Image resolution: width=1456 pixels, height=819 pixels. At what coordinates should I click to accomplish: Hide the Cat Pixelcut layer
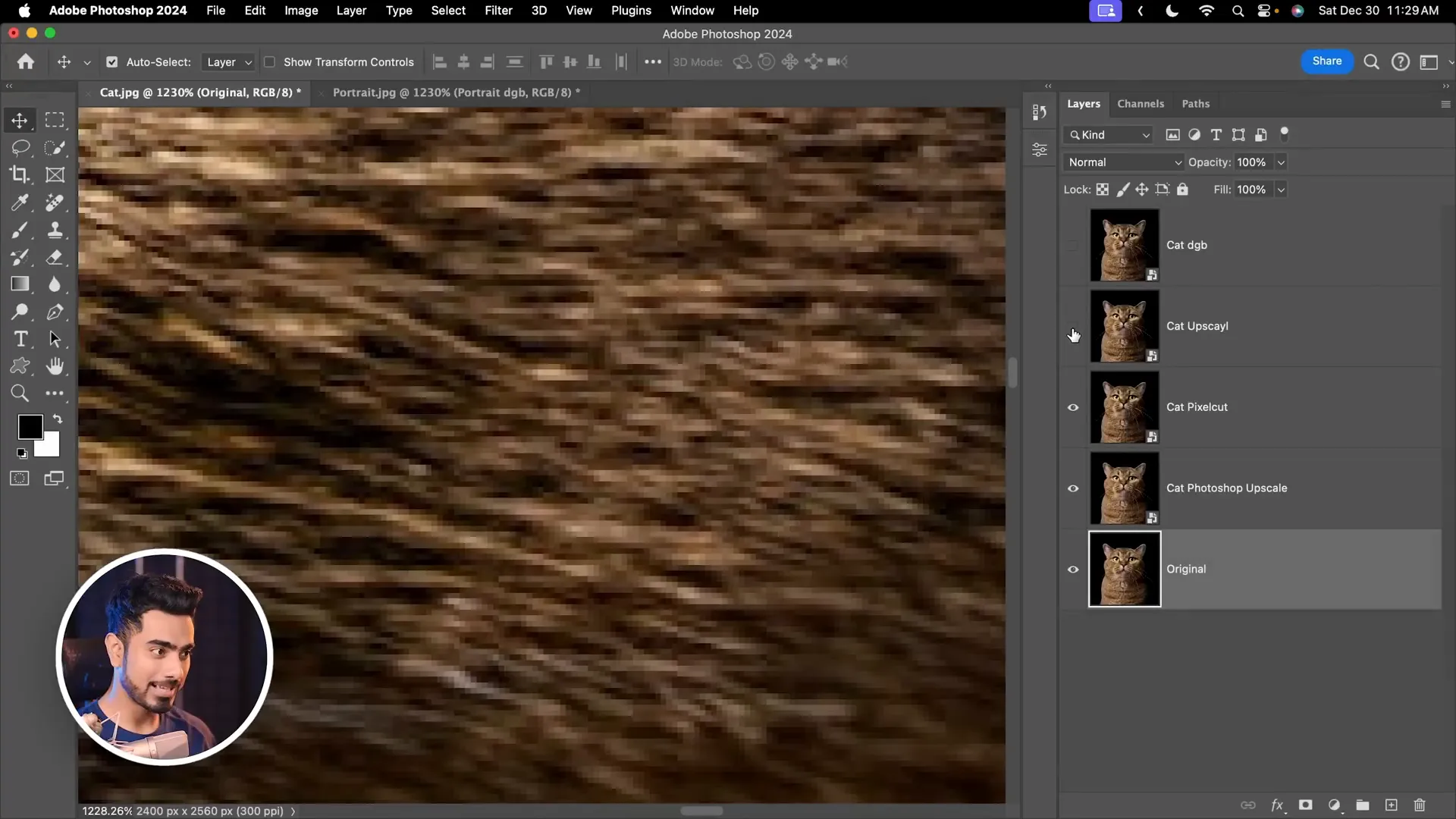click(x=1073, y=407)
